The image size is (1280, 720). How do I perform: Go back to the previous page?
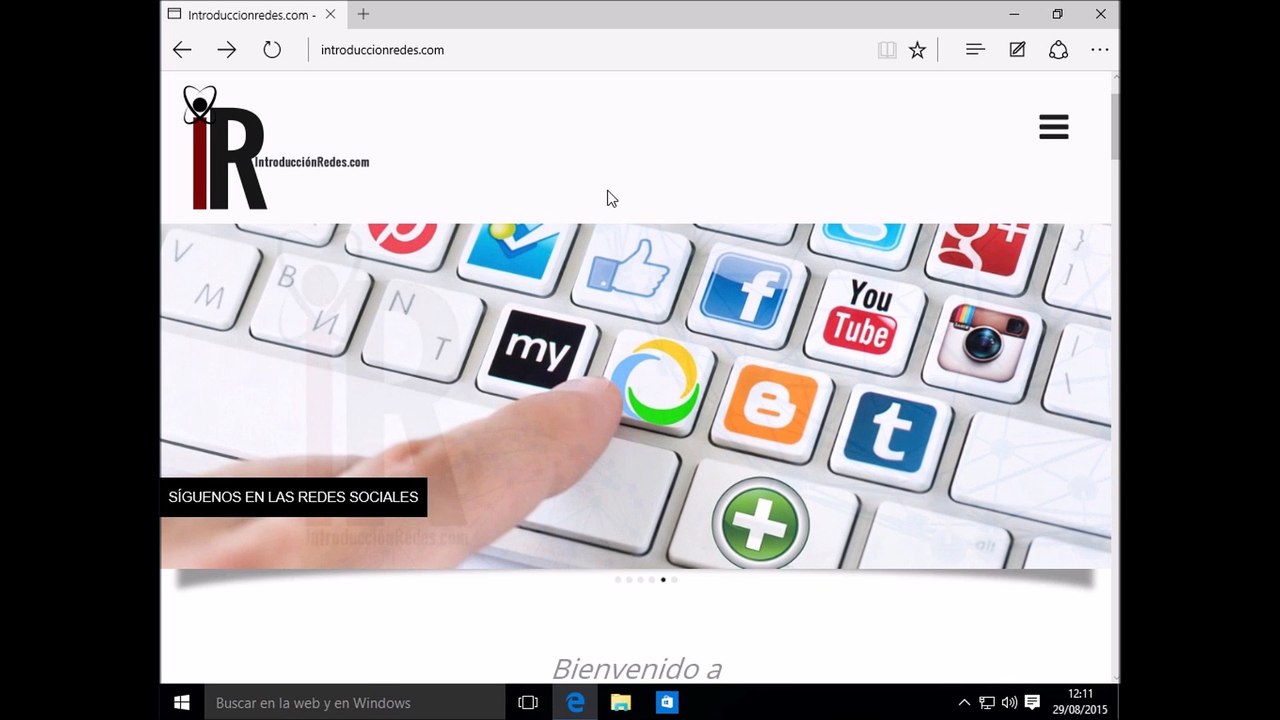[x=182, y=50]
